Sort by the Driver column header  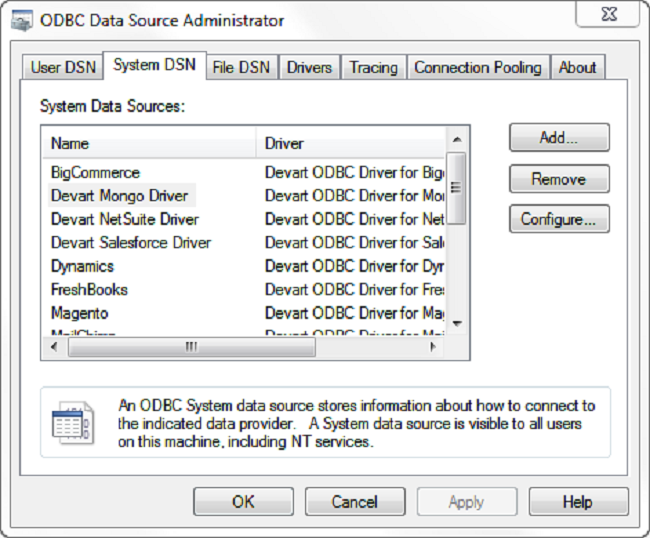pyautogui.click(x=351, y=143)
